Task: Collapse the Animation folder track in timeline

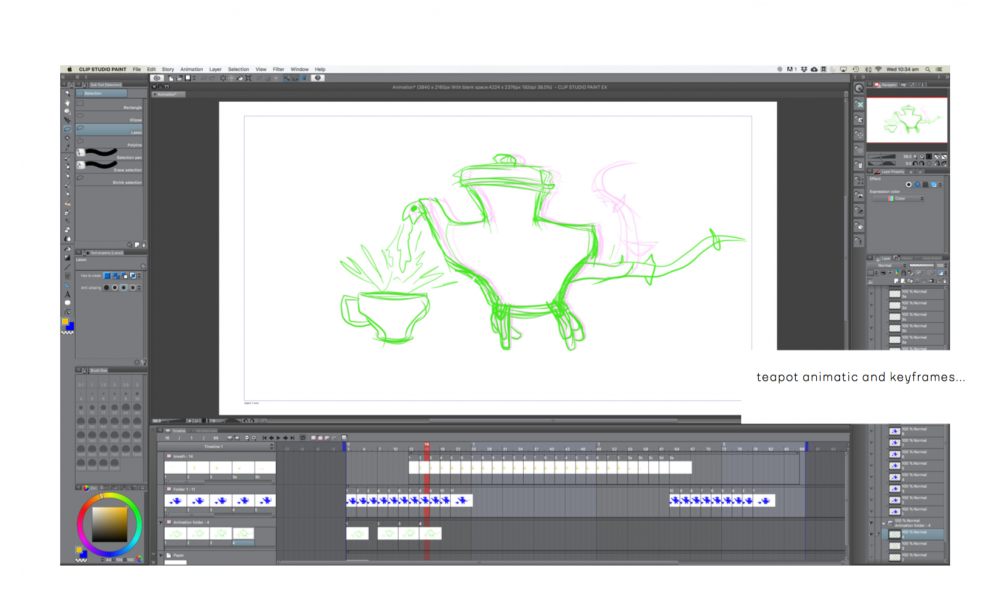Action: (x=161, y=522)
